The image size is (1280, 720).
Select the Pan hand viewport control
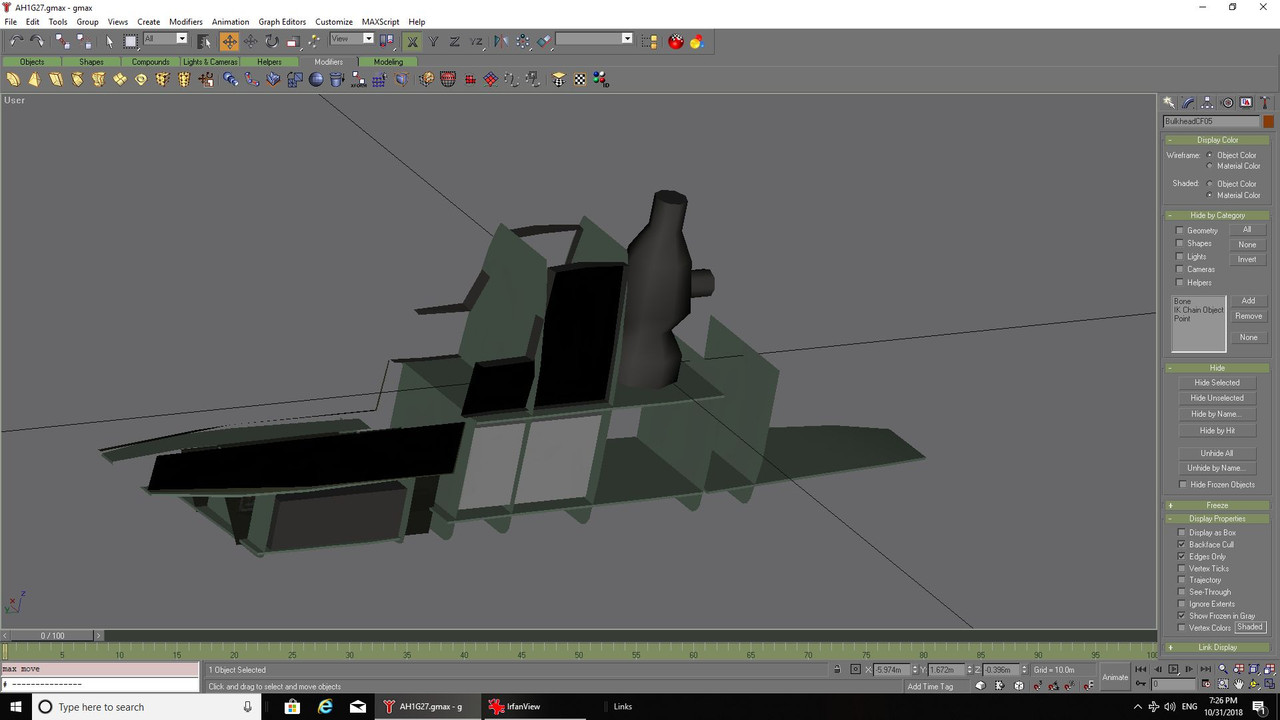1239,684
